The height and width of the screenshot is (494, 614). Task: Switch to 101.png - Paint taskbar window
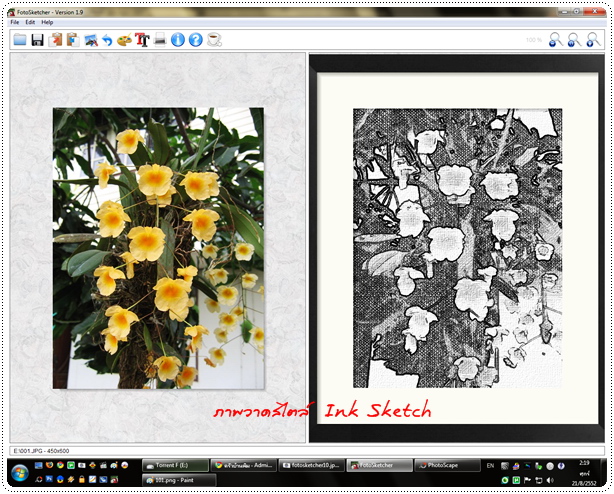click(179, 480)
